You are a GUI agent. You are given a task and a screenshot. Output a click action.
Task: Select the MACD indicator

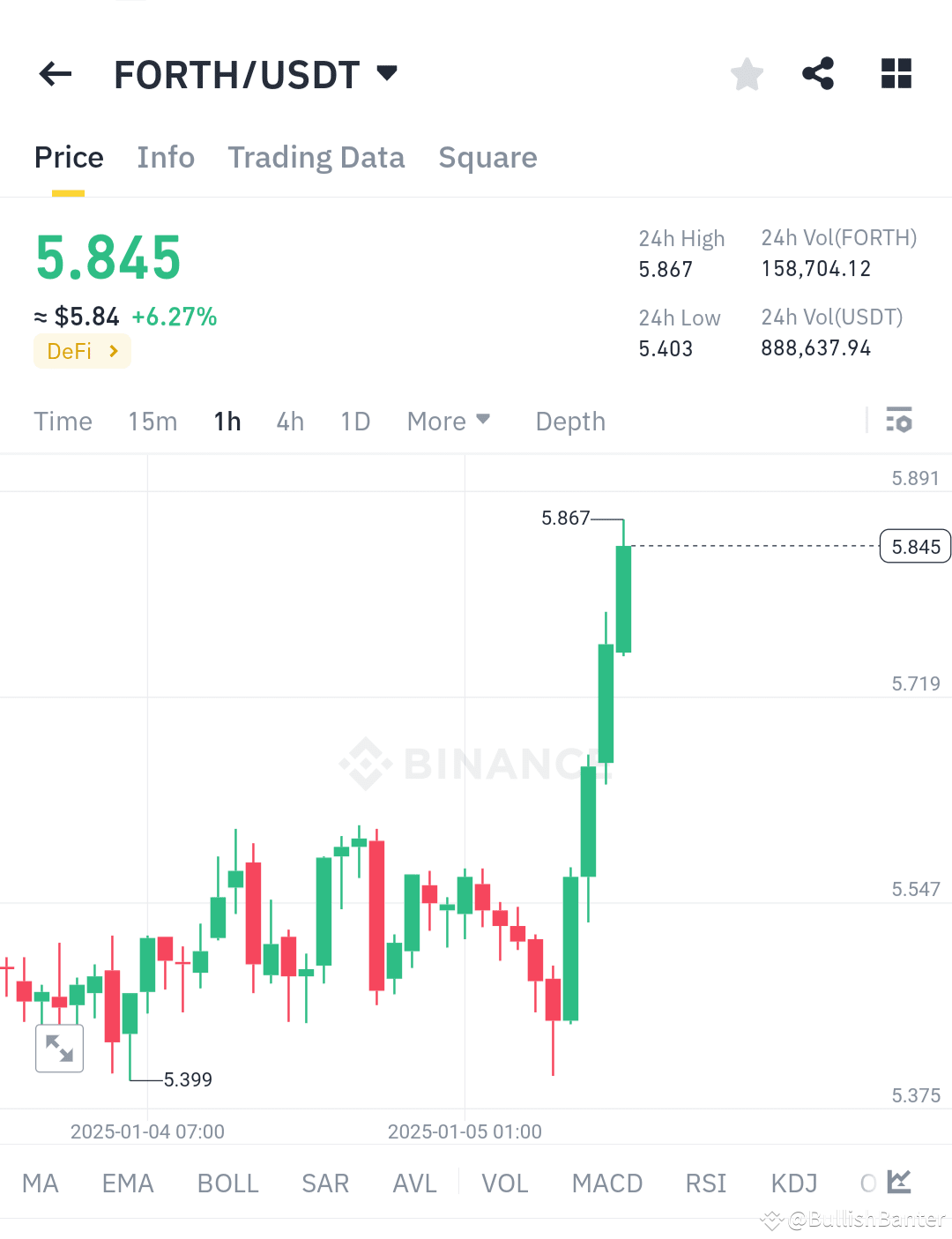click(x=606, y=1183)
